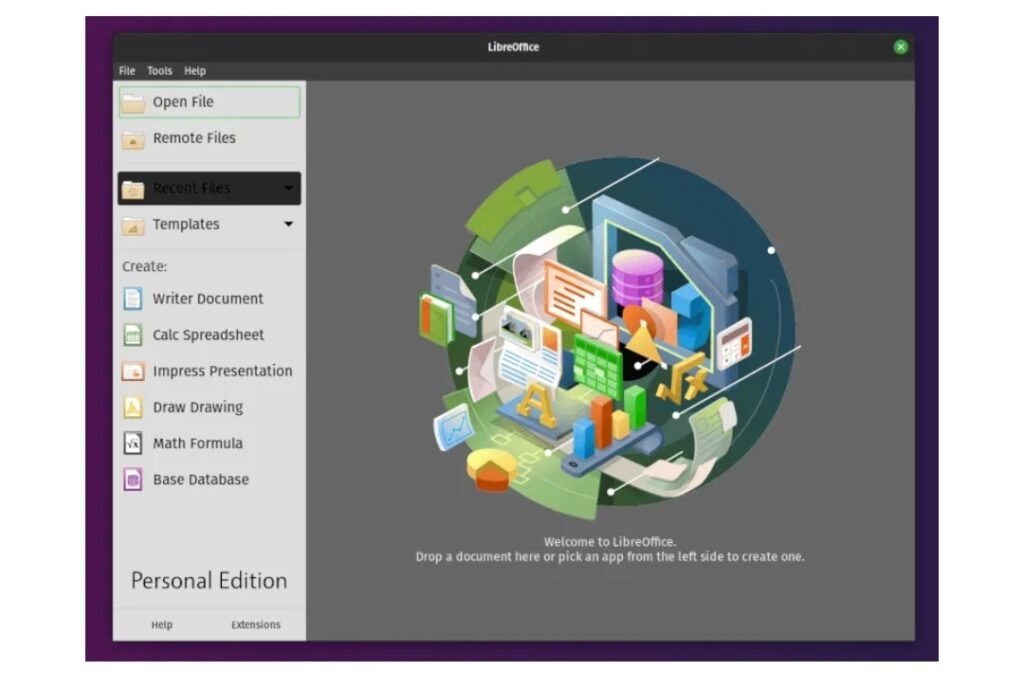Click the Math Formula icon
The width and height of the screenshot is (1024, 689).
(x=133, y=443)
